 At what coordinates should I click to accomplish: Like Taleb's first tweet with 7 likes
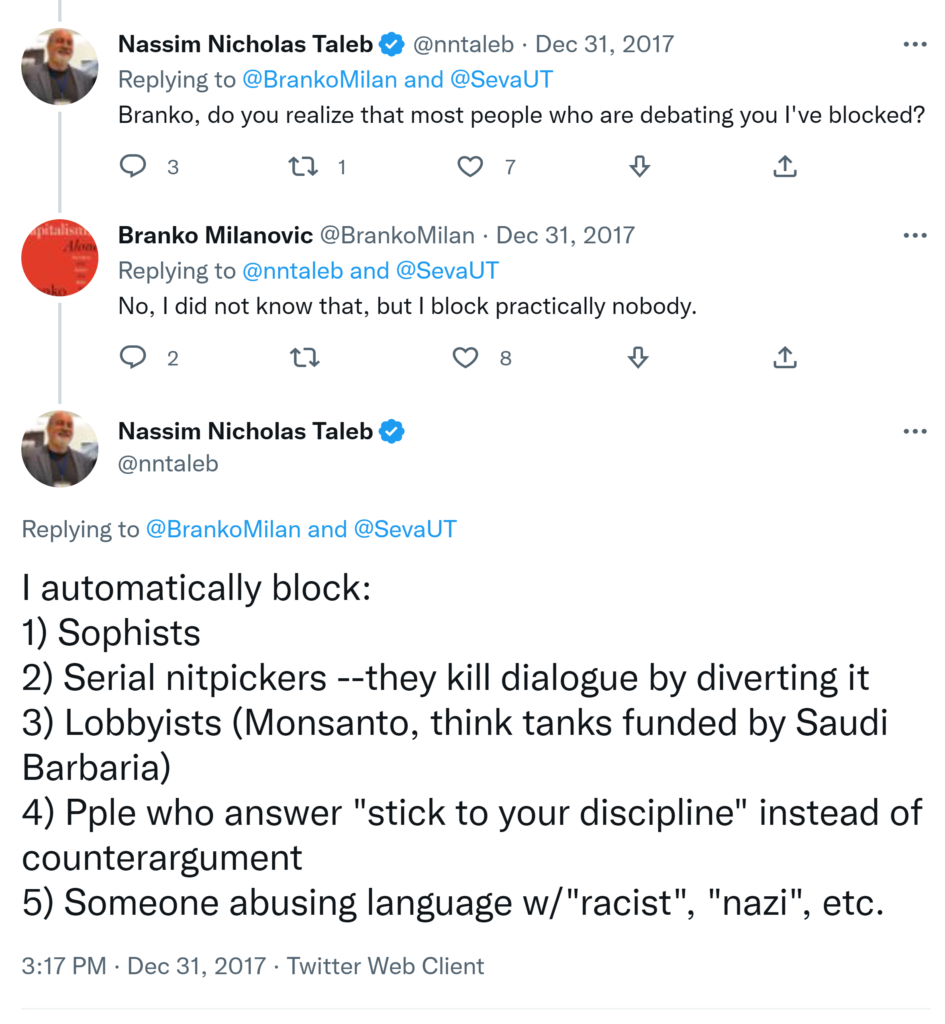469,167
